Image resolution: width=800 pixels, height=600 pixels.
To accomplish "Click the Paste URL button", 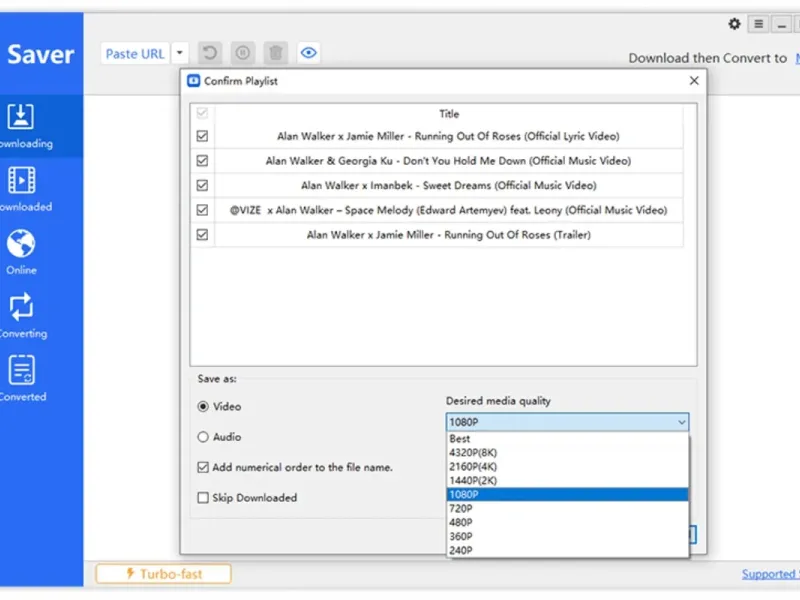I will coord(135,54).
